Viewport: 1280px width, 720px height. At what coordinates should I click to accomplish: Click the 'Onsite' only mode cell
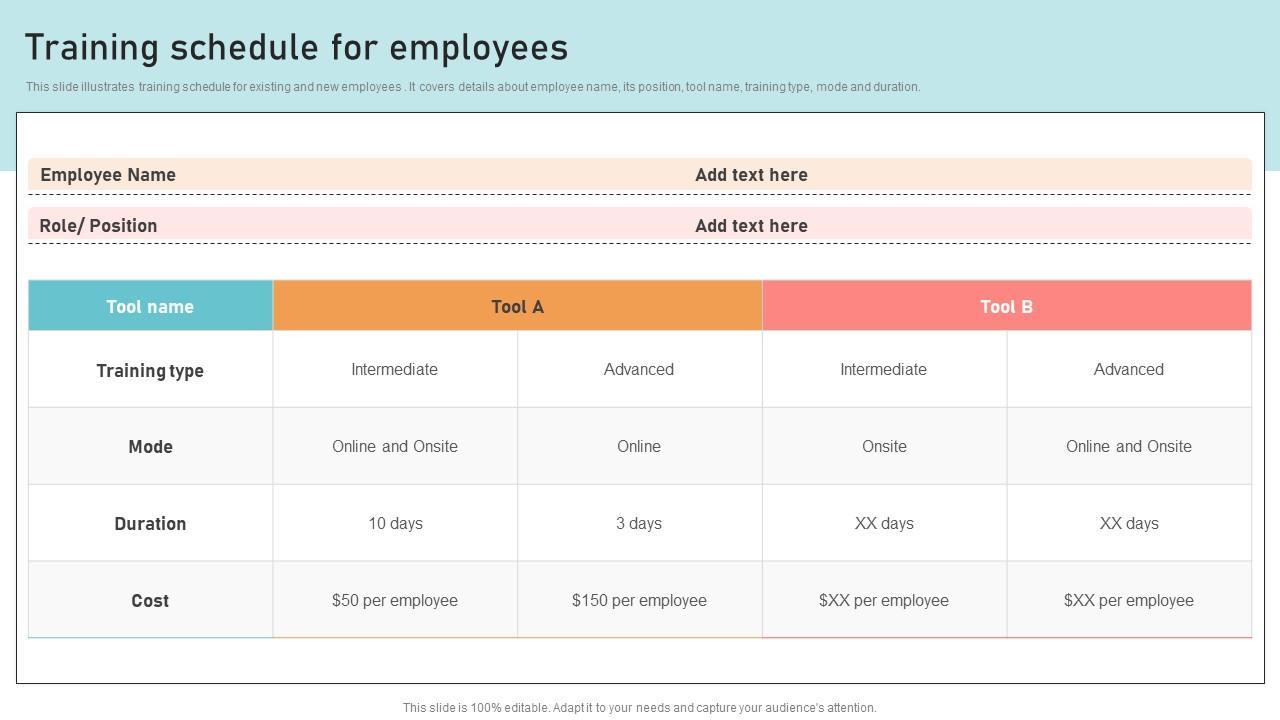point(884,447)
